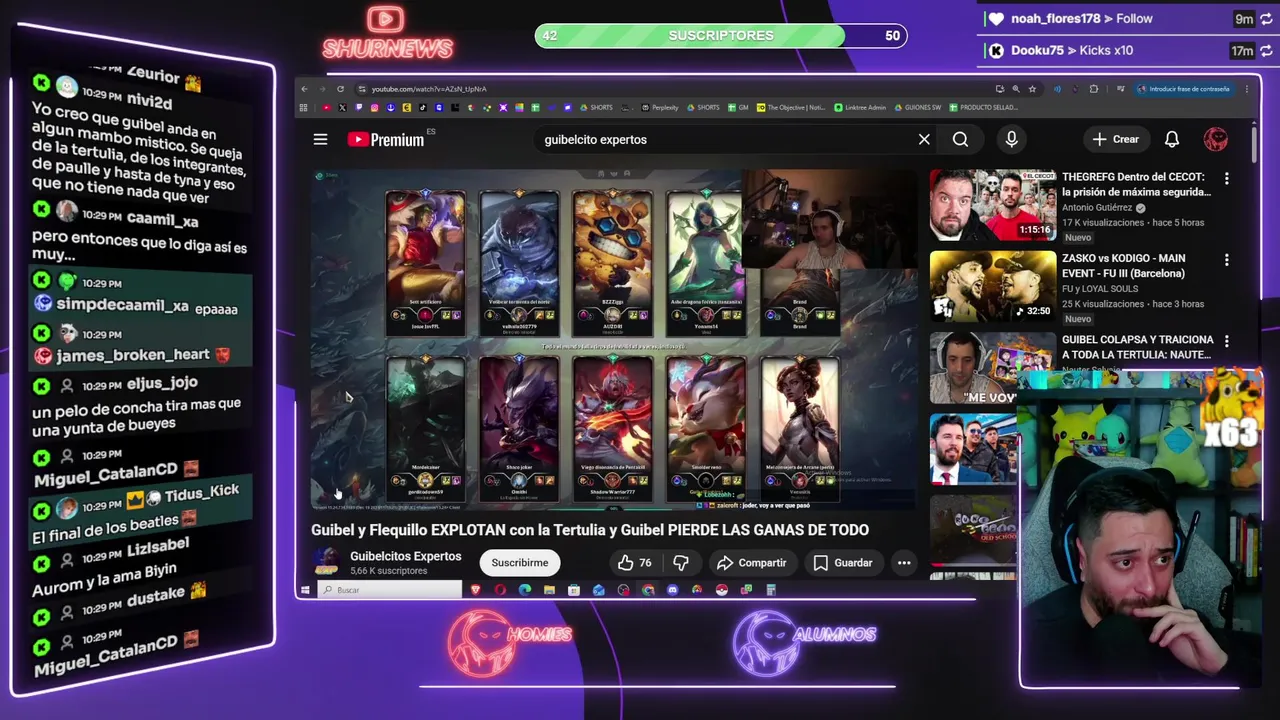Open video titled ZASKO vs KODIGO - MAIN EVENT
Screen dimensions: 1280x720
1124,266
